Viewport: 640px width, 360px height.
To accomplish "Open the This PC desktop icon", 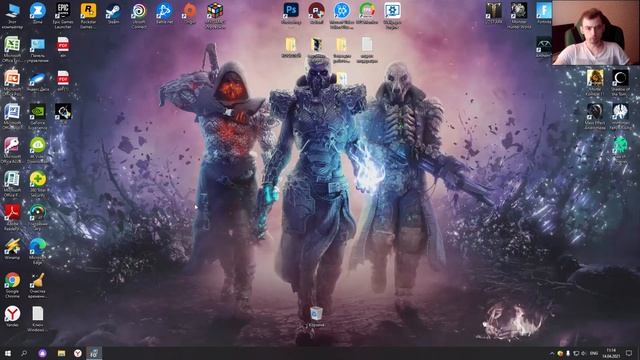I will click(x=12, y=11).
